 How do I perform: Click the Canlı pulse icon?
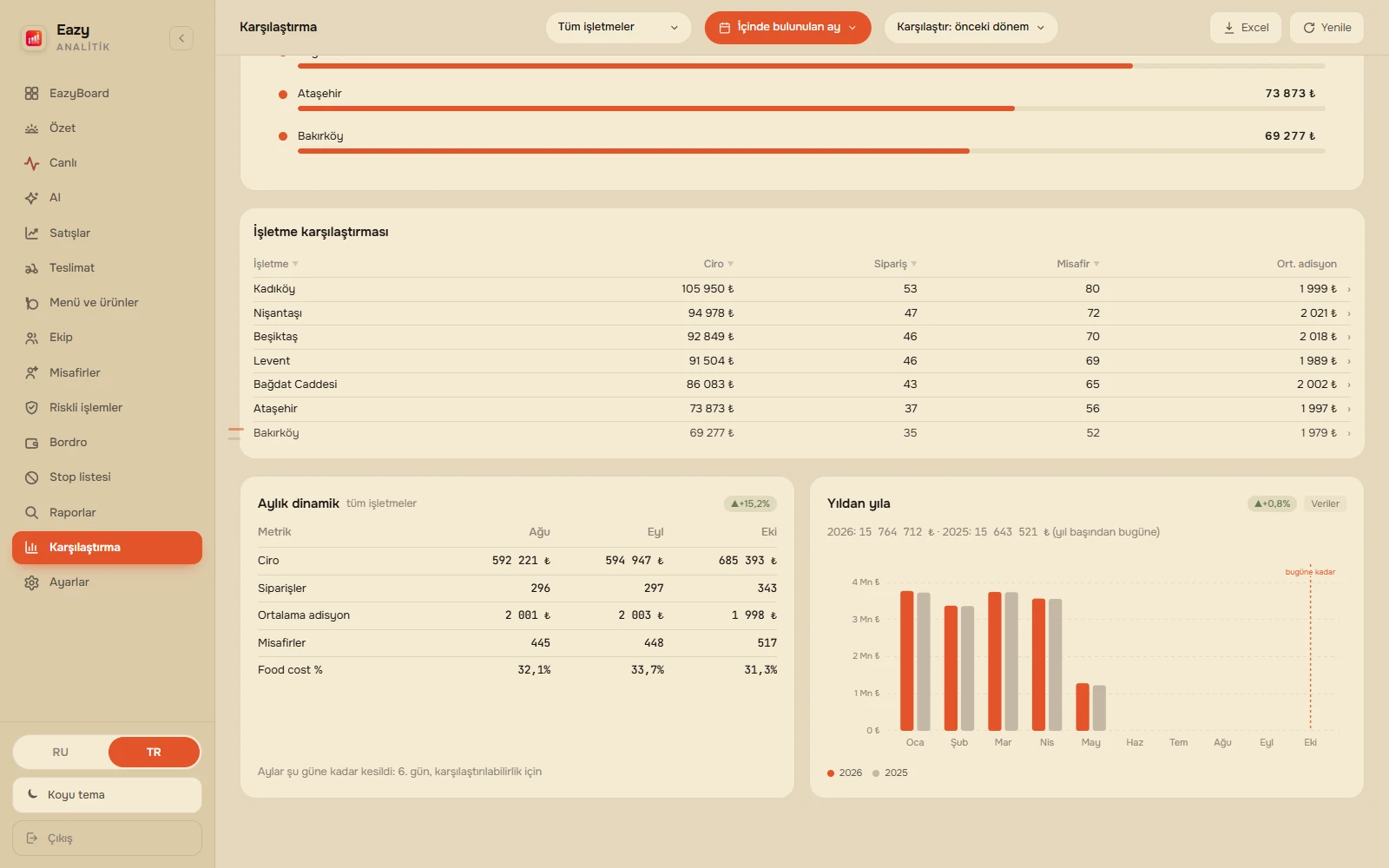pos(32,163)
